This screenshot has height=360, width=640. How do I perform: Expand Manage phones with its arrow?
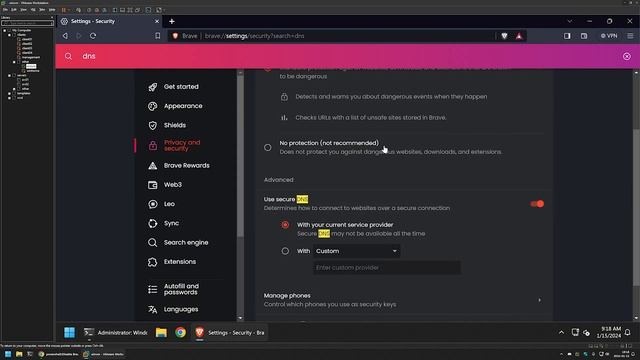pos(540,300)
